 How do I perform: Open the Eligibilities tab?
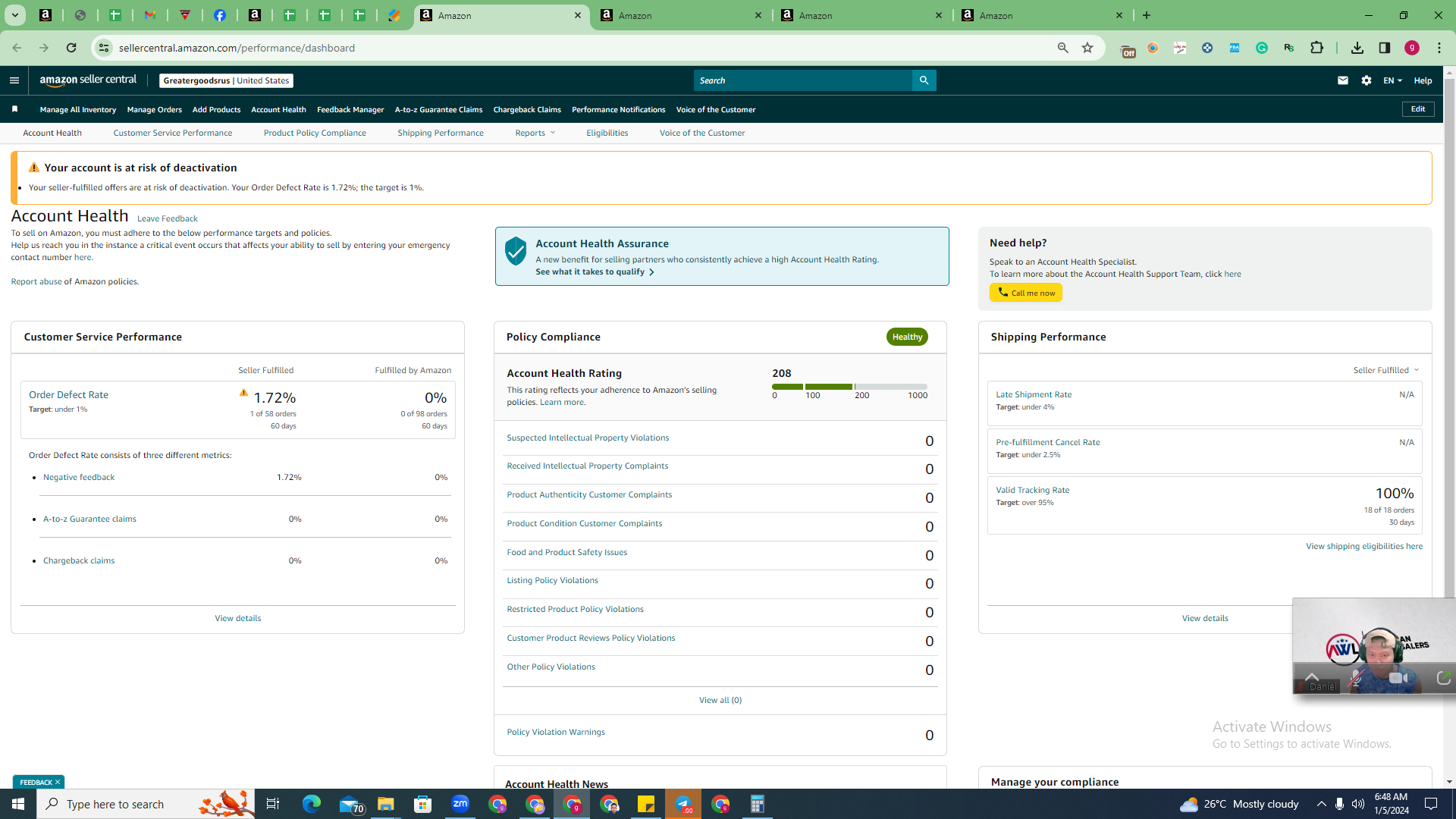(x=607, y=133)
